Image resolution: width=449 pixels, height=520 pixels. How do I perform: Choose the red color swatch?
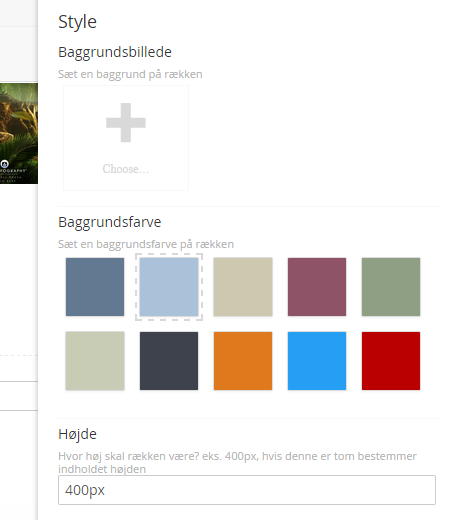pos(391,361)
